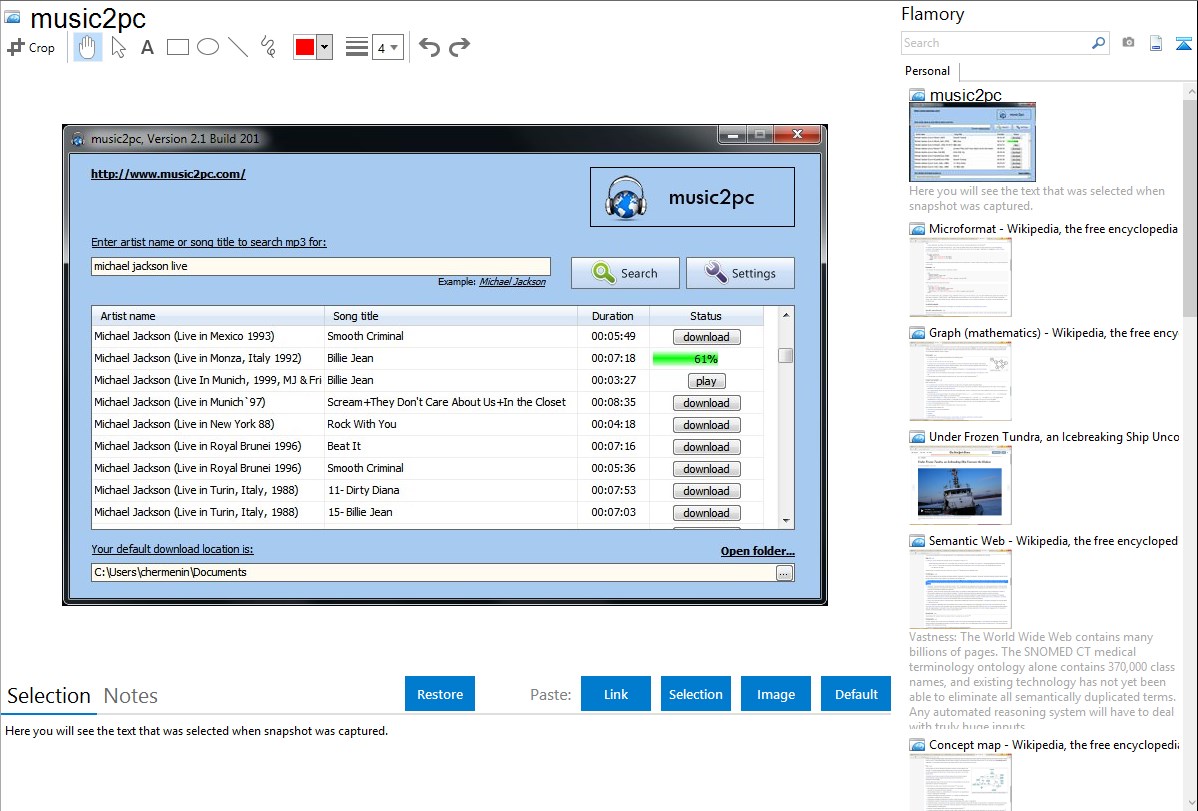This screenshot has height=811, width=1198.
Task: Click the Restore button
Action: 440,694
